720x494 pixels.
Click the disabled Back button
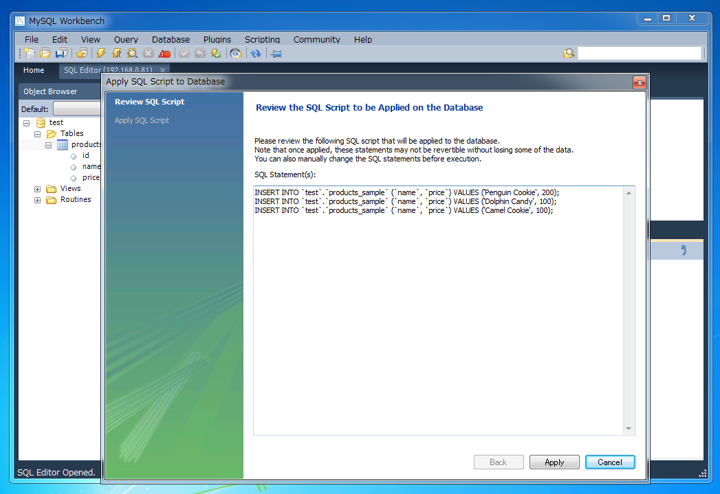(x=498, y=462)
